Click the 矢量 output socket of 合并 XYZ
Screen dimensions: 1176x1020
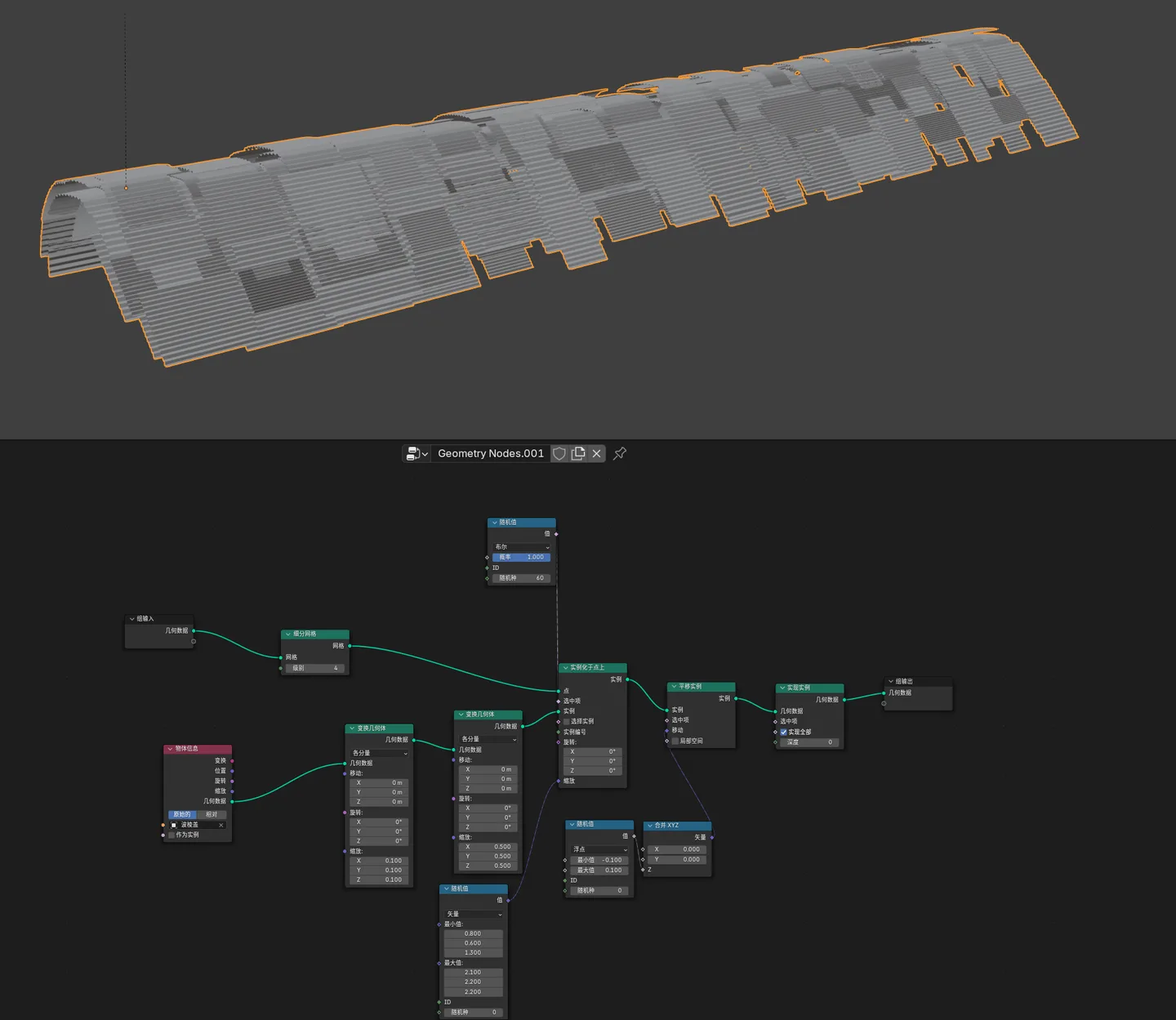pyautogui.click(x=712, y=837)
